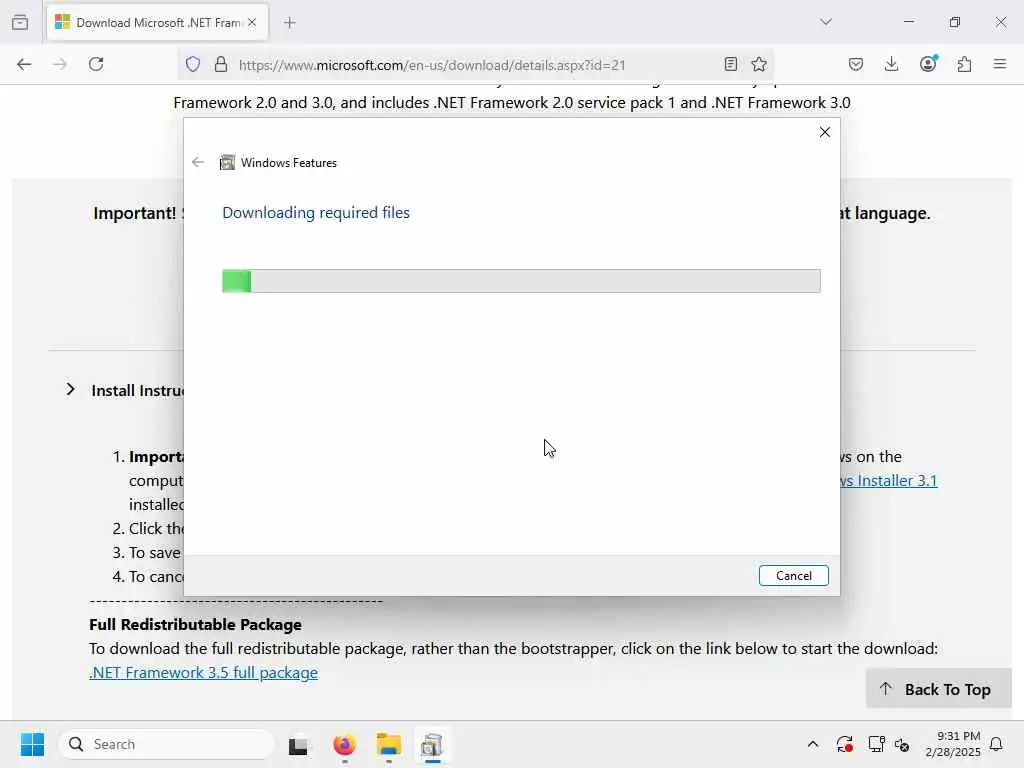This screenshot has width=1024, height=768.
Task: Open the Firefox downloads panel
Action: [x=891, y=64]
